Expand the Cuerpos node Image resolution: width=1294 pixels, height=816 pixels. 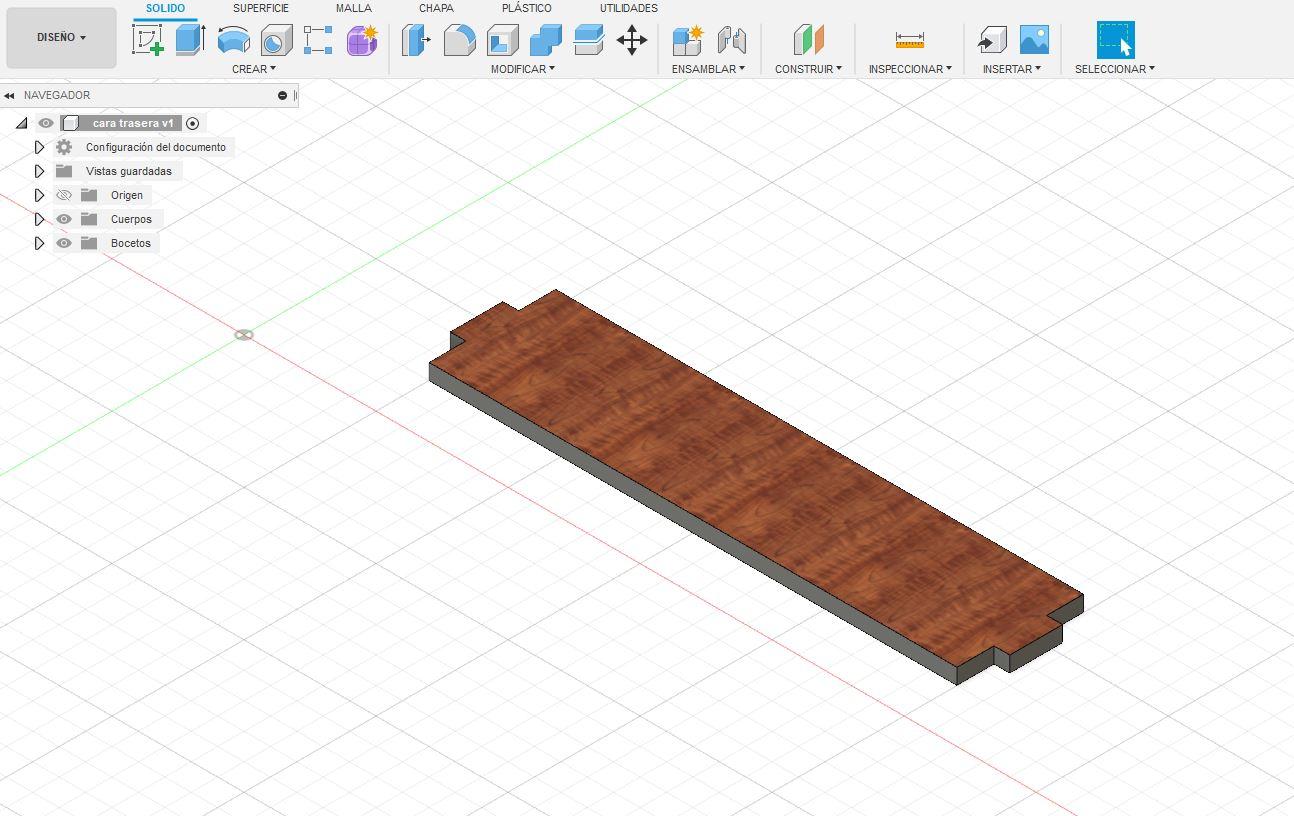pyautogui.click(x=39, y=219)
